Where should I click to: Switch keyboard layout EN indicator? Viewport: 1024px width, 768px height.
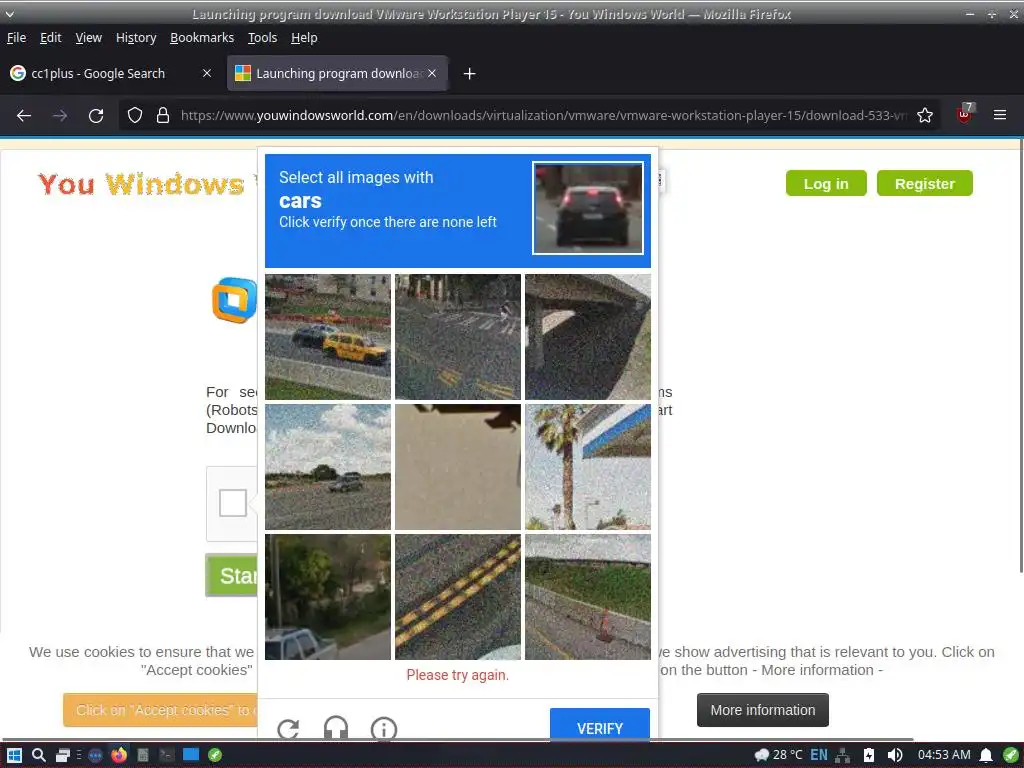pyautogui.click(x=818, y=755)
